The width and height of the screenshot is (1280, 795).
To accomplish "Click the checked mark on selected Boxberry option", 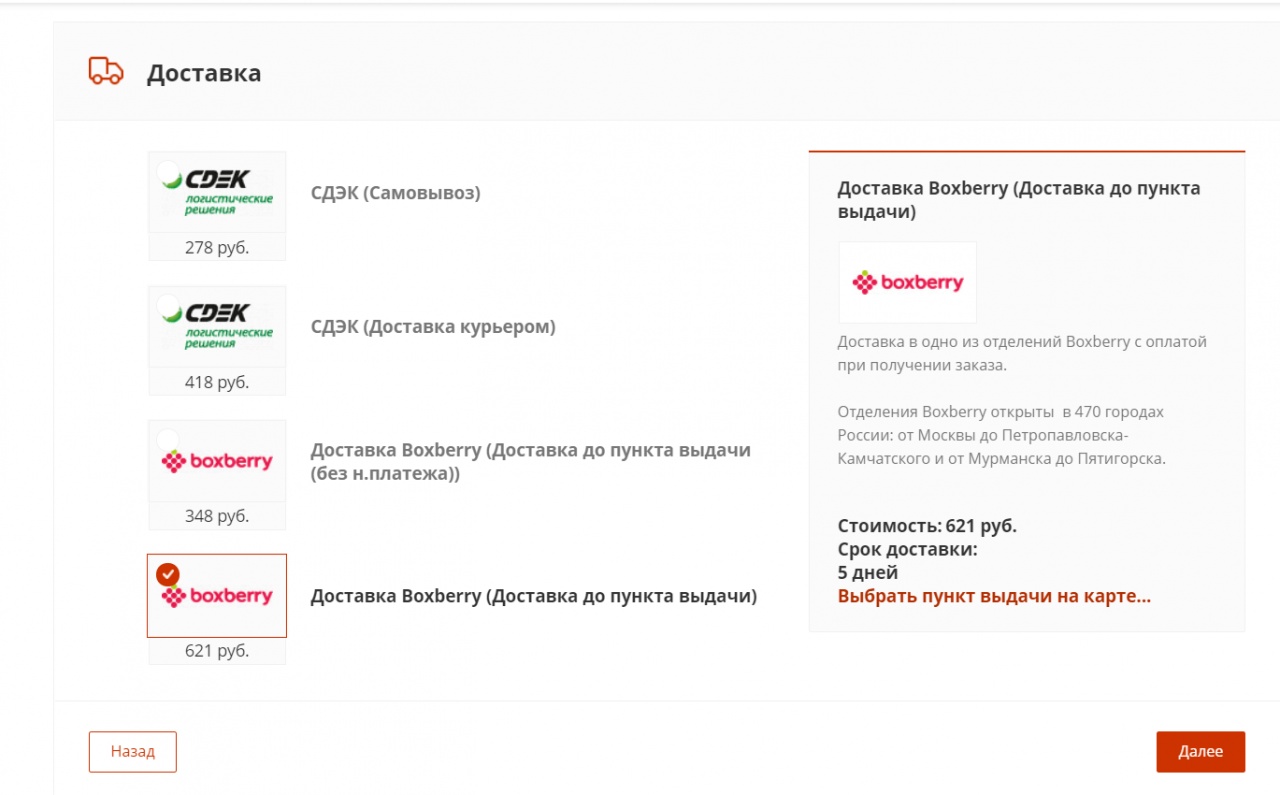I will click(168, 574).
